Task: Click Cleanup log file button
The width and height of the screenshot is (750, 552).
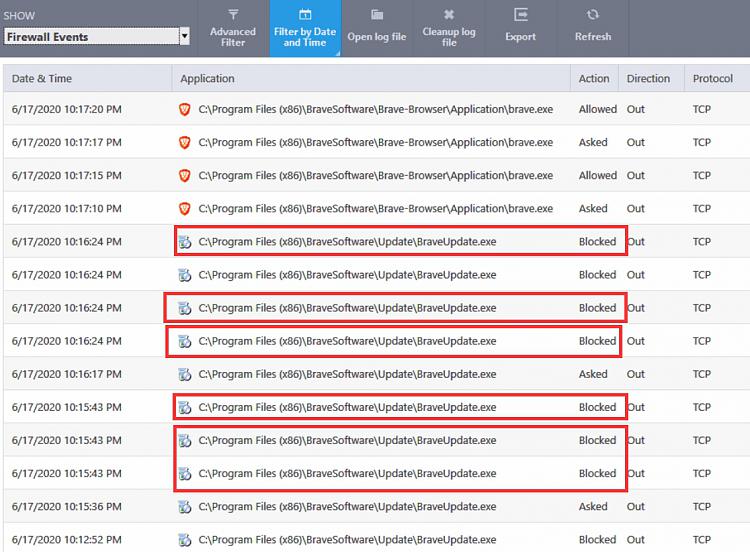Action: pyautogui.click(x=449, y=28)
